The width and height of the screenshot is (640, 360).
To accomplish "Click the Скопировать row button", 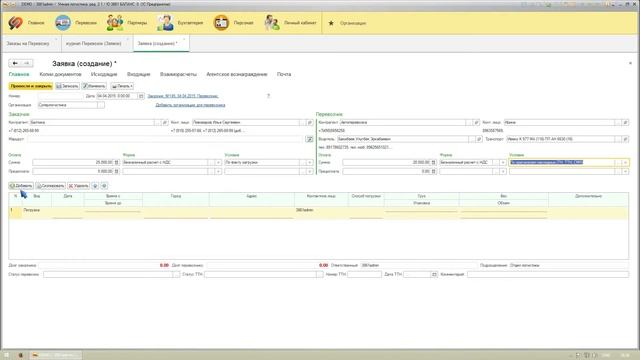I will point(51,186).
